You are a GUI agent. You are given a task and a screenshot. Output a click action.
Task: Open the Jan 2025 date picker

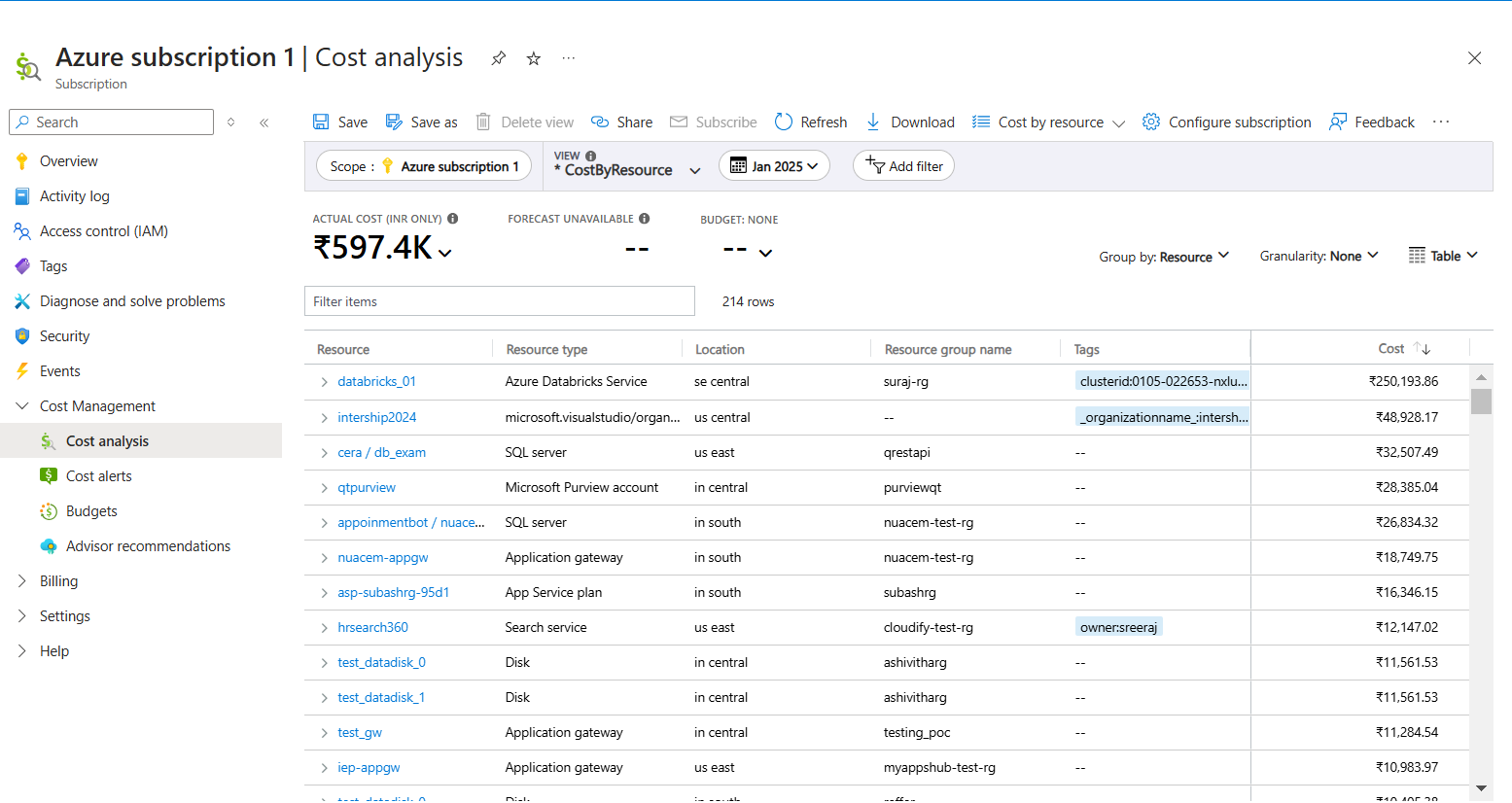774,166
